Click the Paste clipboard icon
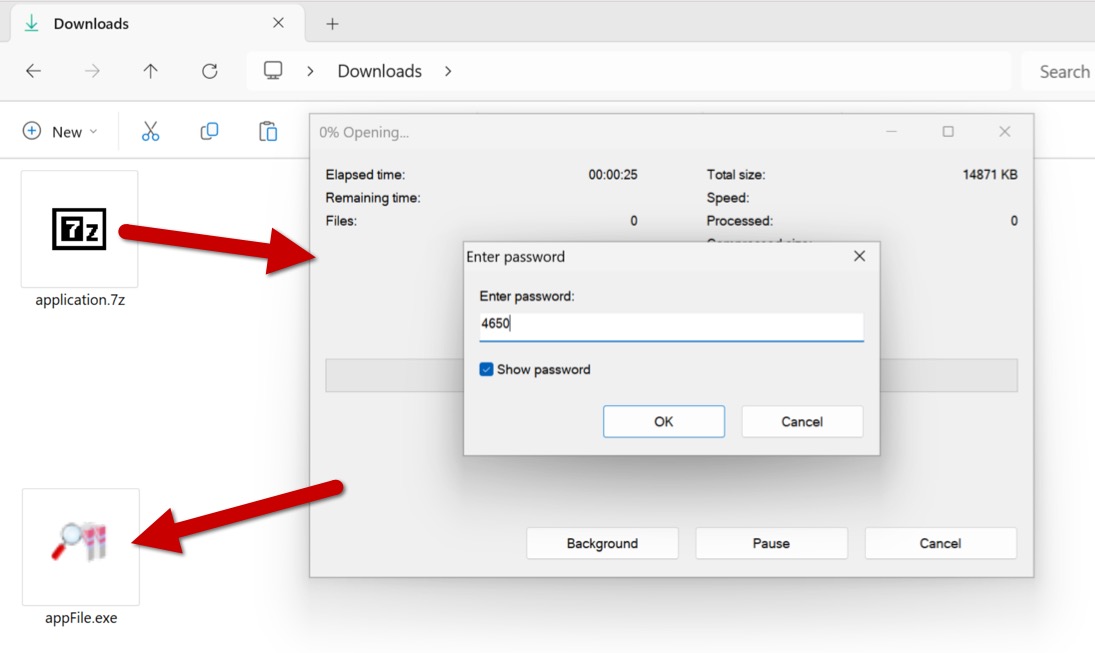This screenshot has width=1095, height=653. [268, 131]
